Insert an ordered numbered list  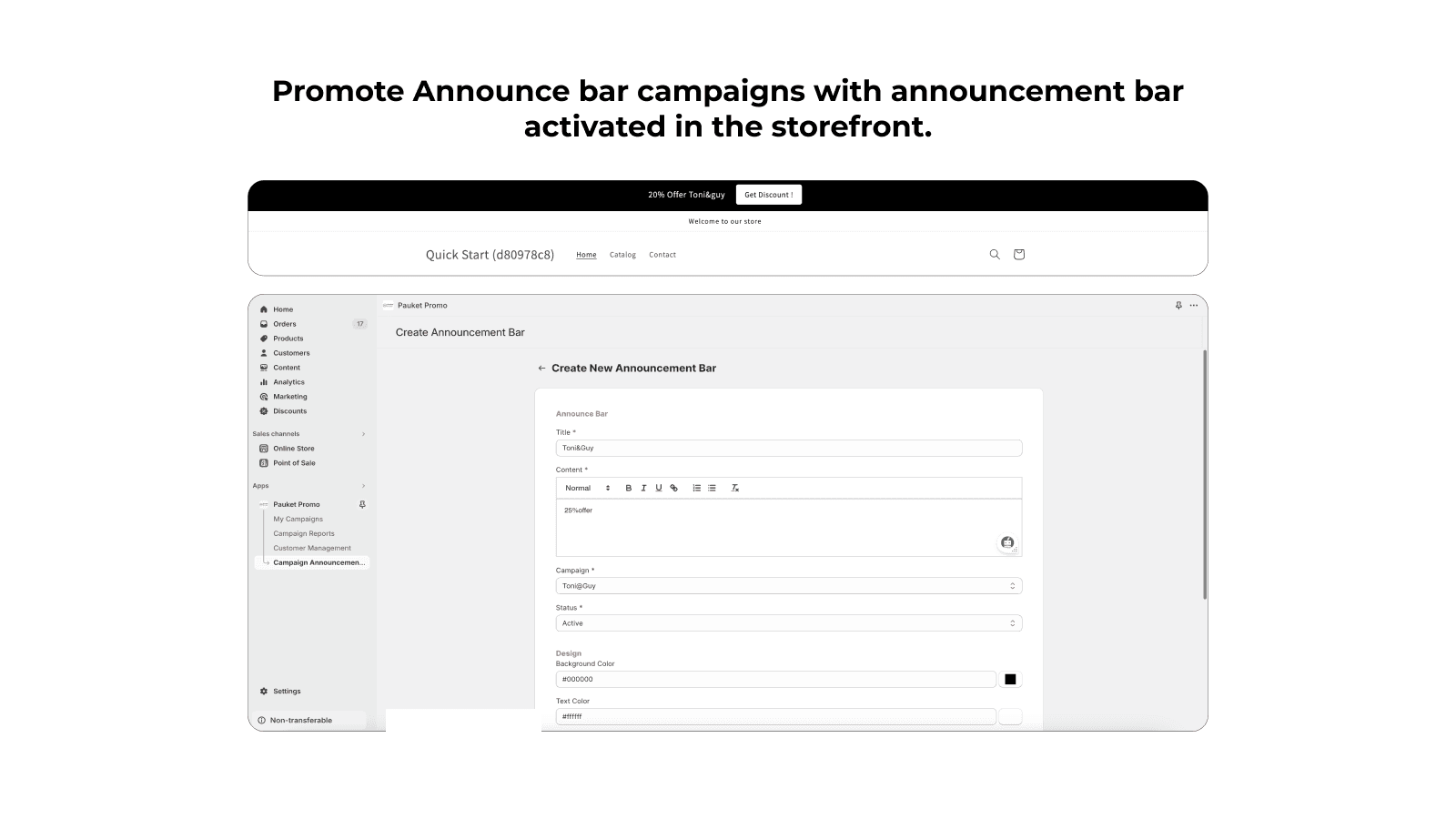697,489
